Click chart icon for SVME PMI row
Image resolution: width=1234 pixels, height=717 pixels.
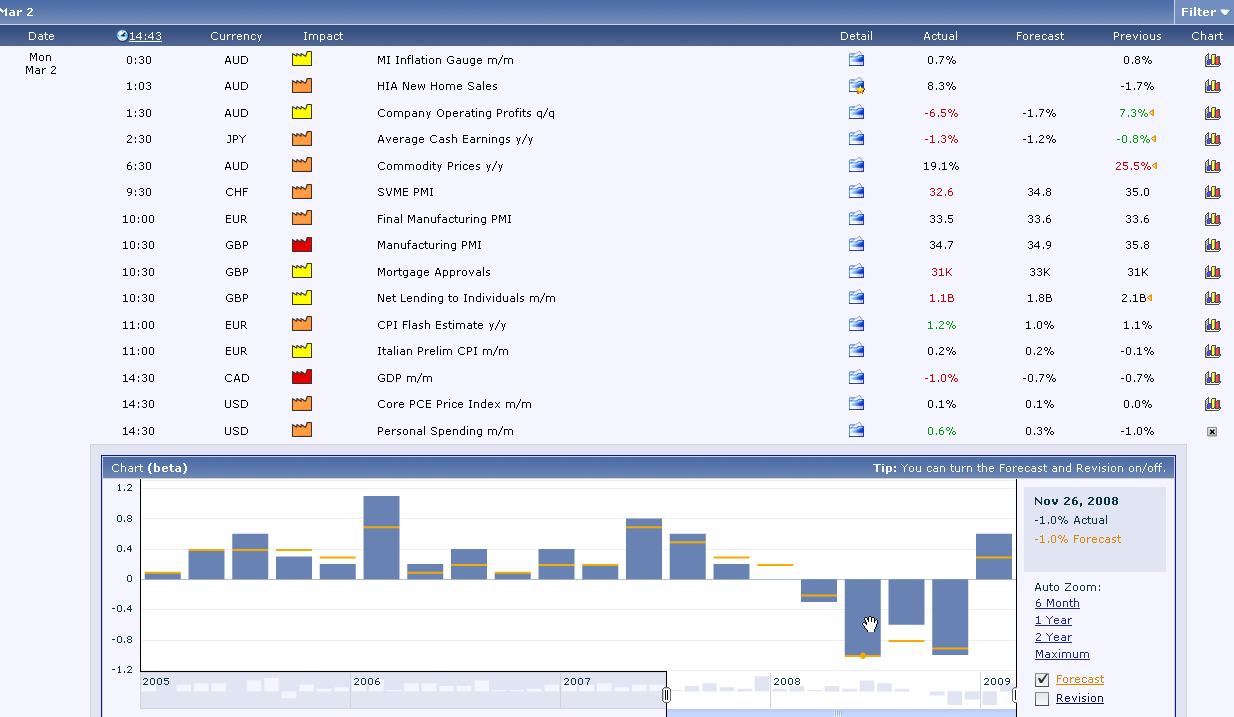pyautogui.click(x=1212, y=192)
